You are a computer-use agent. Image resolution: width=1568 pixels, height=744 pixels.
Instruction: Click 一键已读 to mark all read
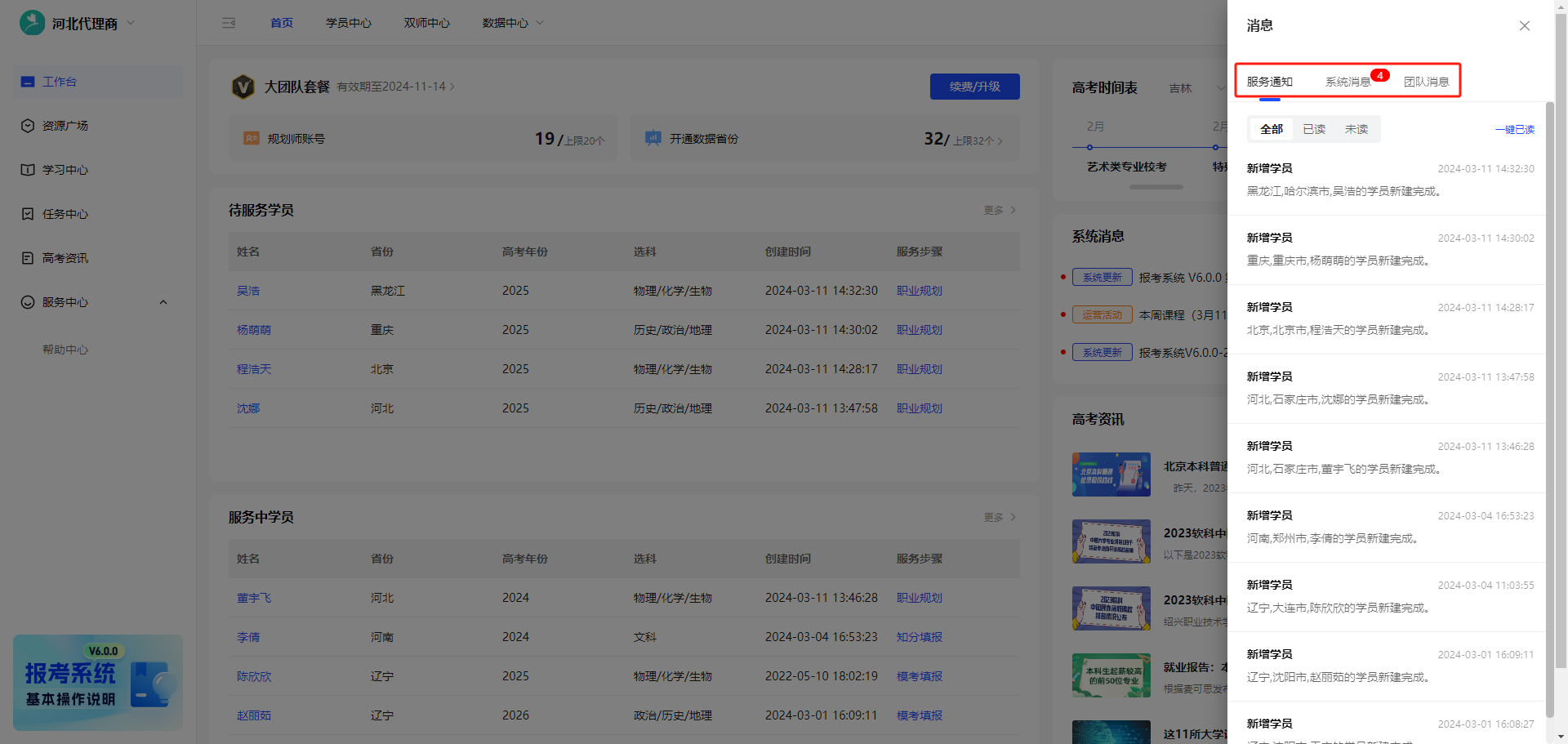[1514, 129]
